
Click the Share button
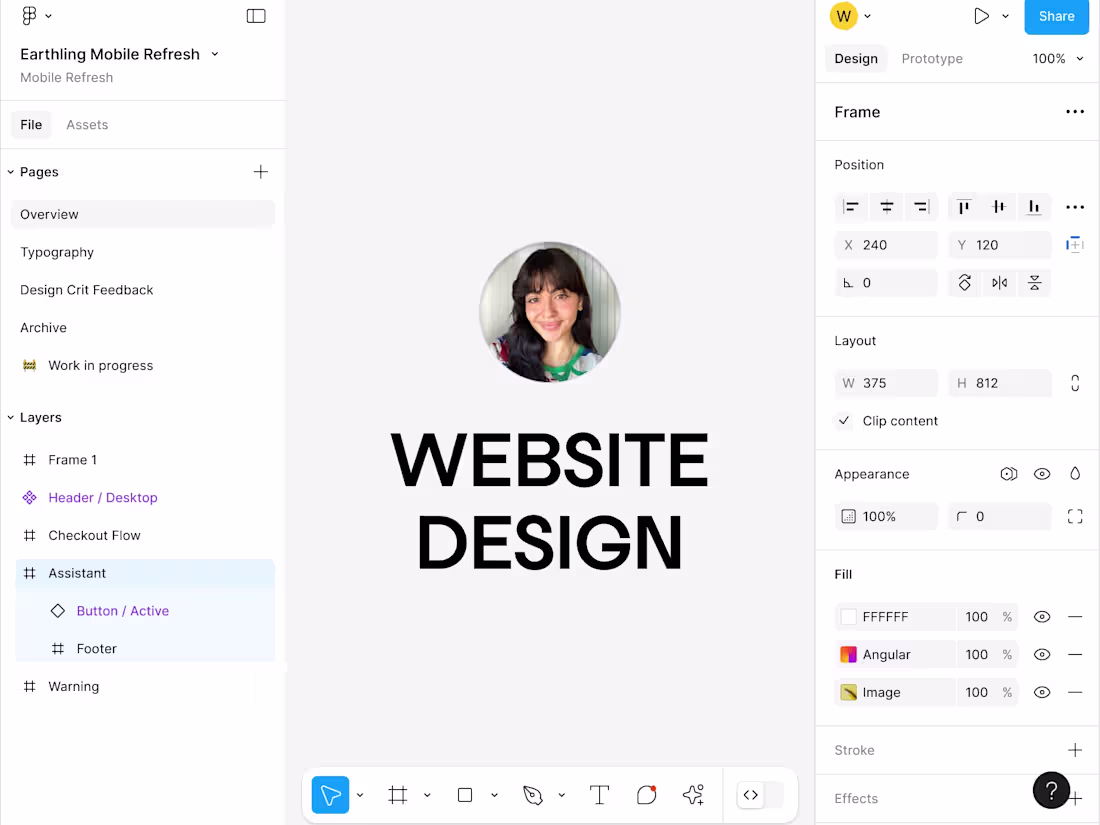point(1057,16)
